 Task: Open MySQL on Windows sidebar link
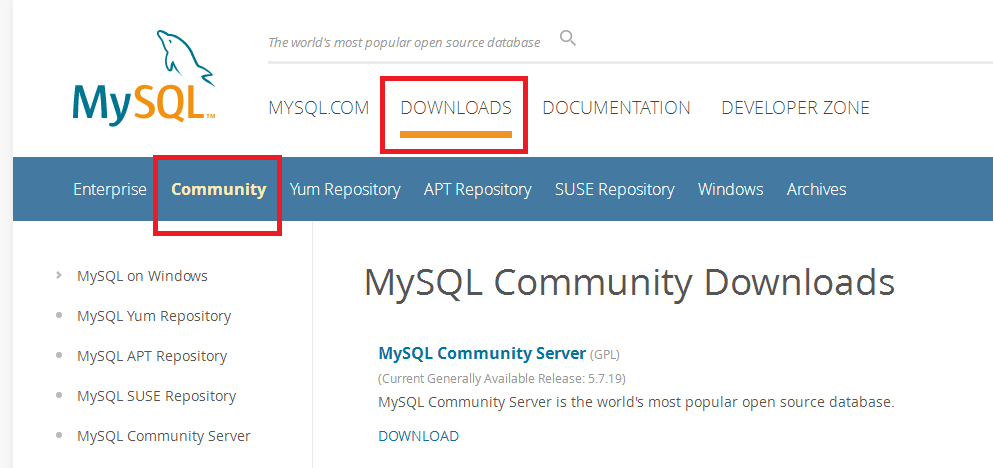coord(142,276)
